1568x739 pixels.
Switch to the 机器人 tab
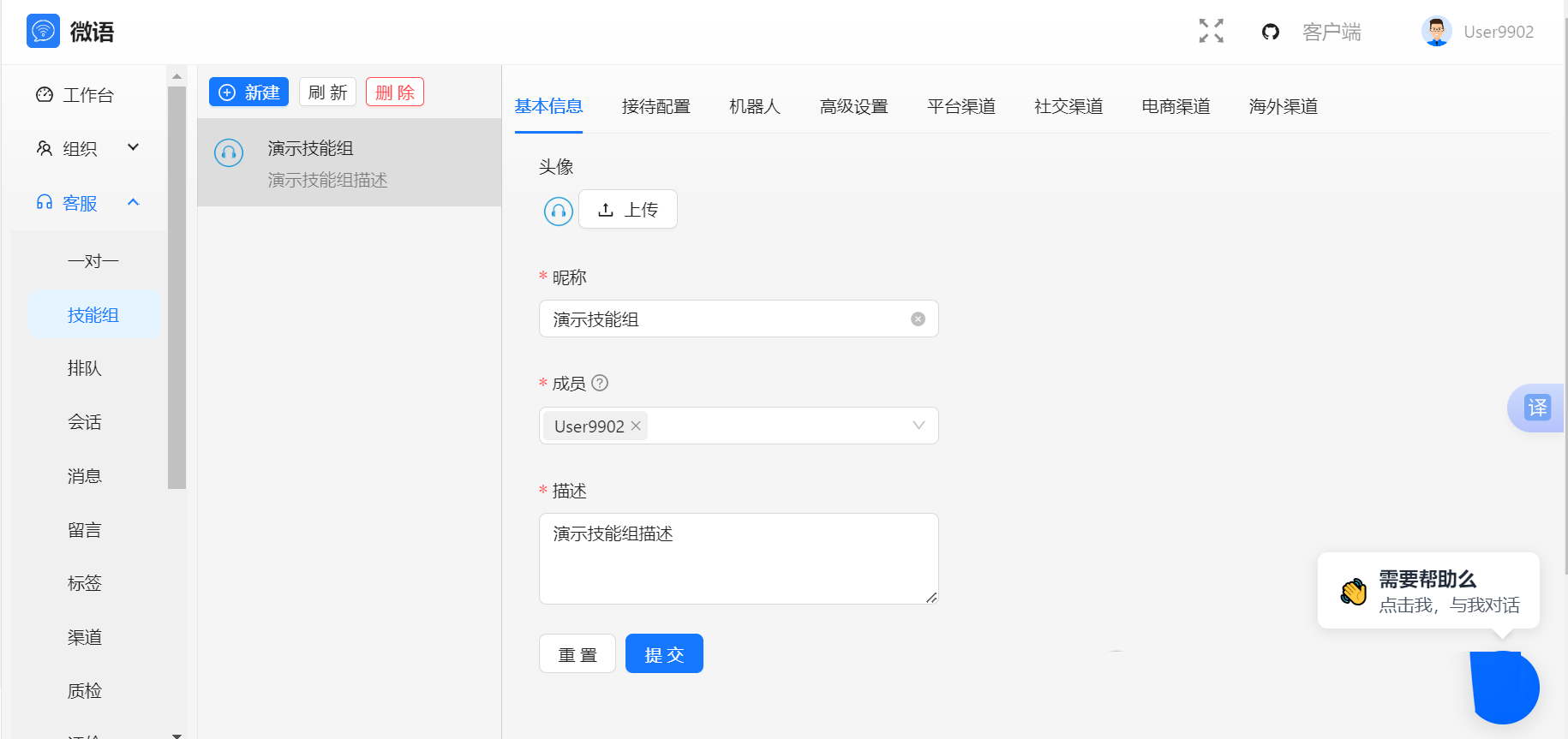click(x=754, y=106)
